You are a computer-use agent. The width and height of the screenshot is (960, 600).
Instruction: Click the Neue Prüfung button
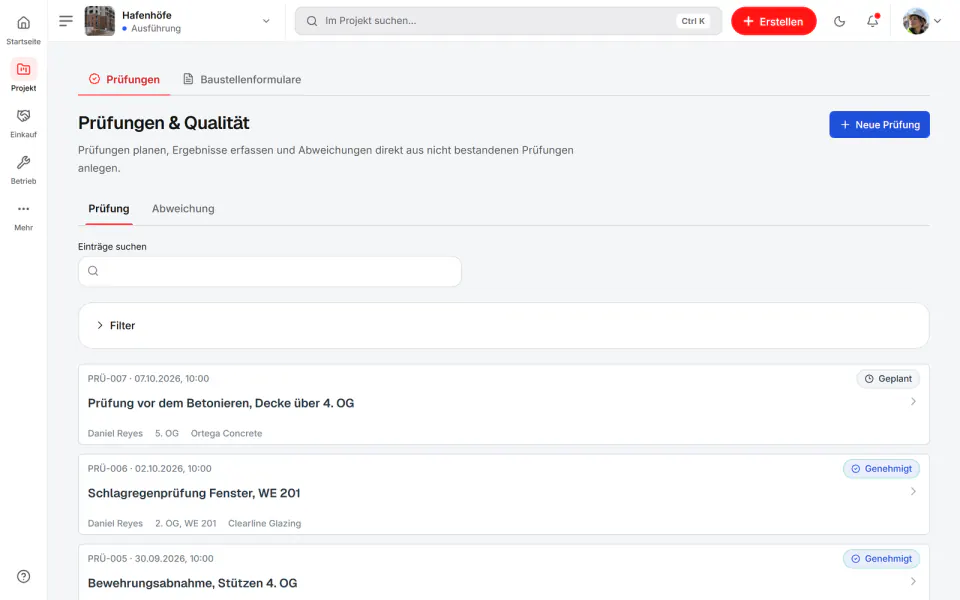click(879, 124)
